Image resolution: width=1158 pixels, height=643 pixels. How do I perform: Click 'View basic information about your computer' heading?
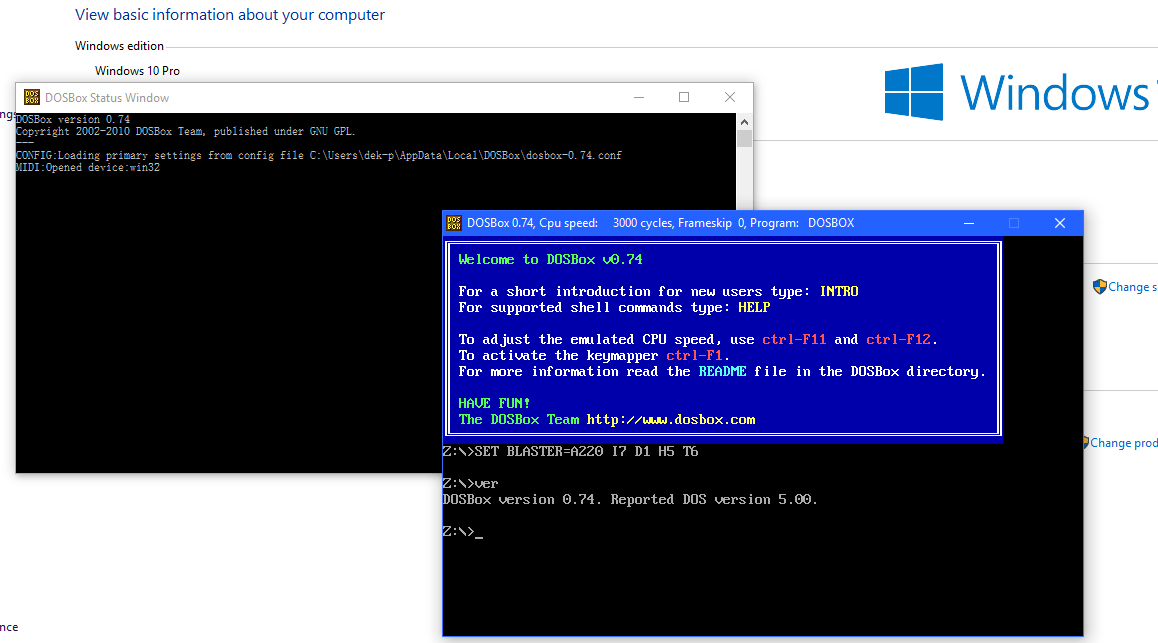230,15
